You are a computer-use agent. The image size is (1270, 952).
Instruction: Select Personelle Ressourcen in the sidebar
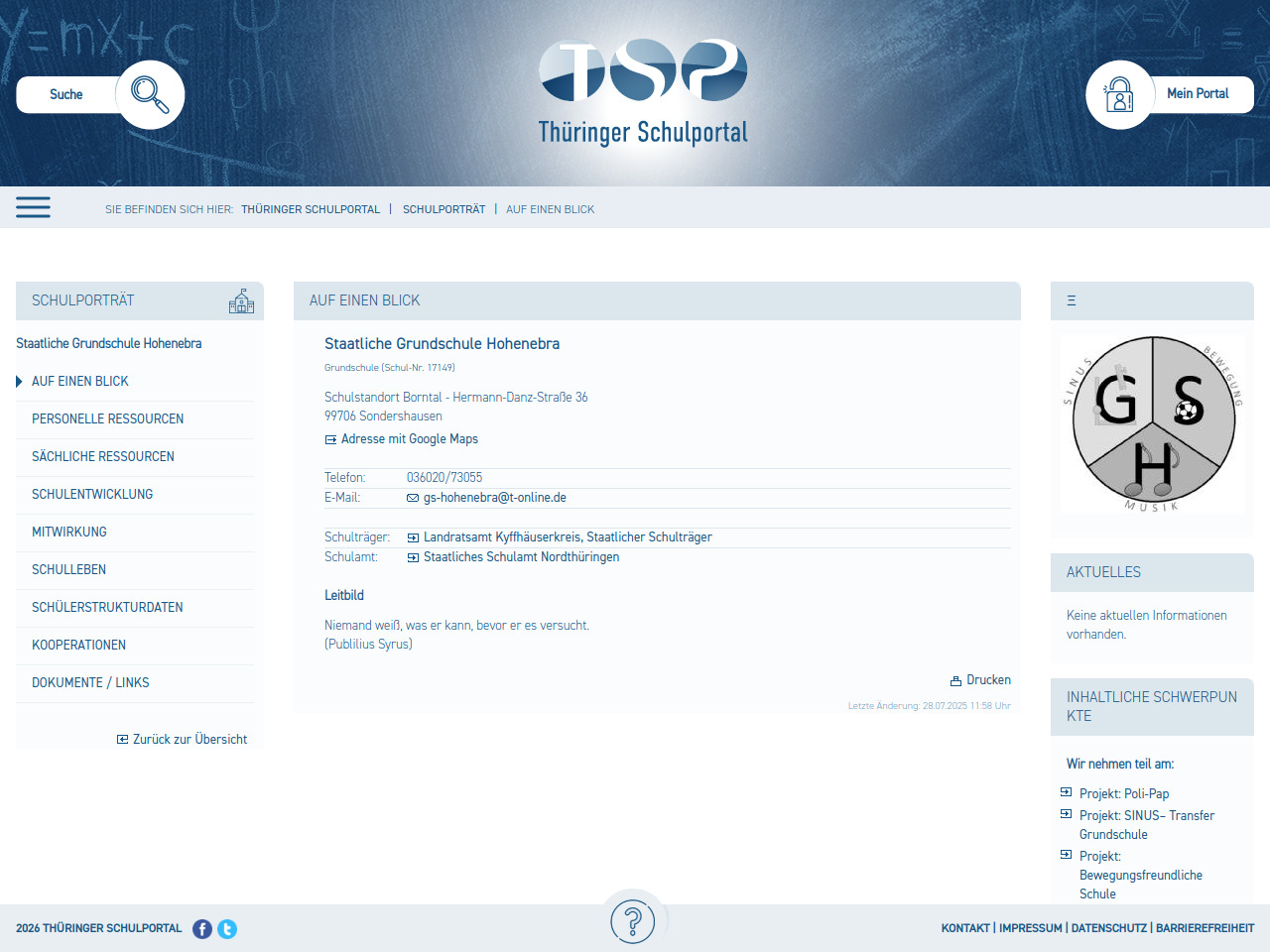pos(107,418)
